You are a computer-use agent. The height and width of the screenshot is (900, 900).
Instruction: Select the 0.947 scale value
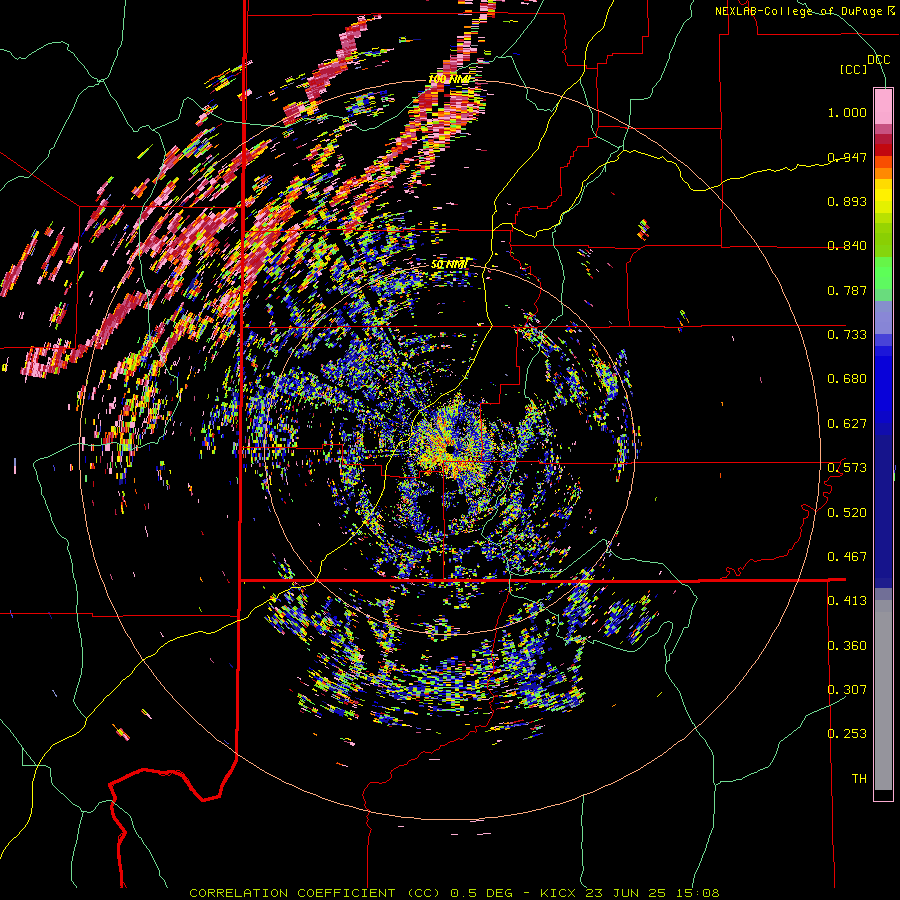847,157
